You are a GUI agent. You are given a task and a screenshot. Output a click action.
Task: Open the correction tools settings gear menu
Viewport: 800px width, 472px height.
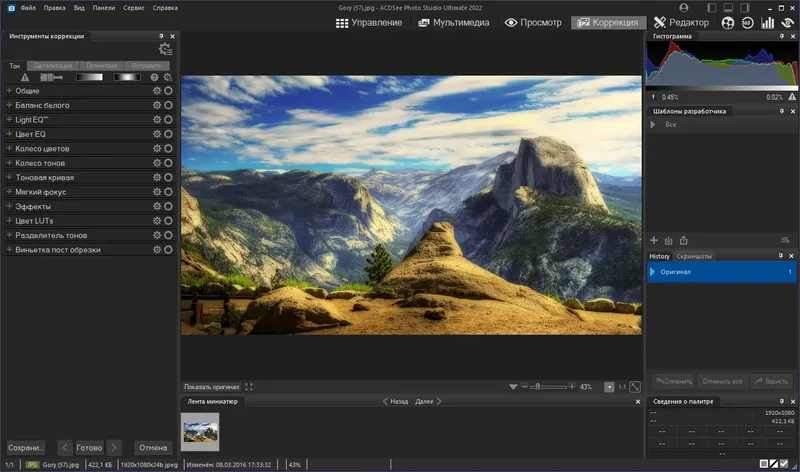165,49
